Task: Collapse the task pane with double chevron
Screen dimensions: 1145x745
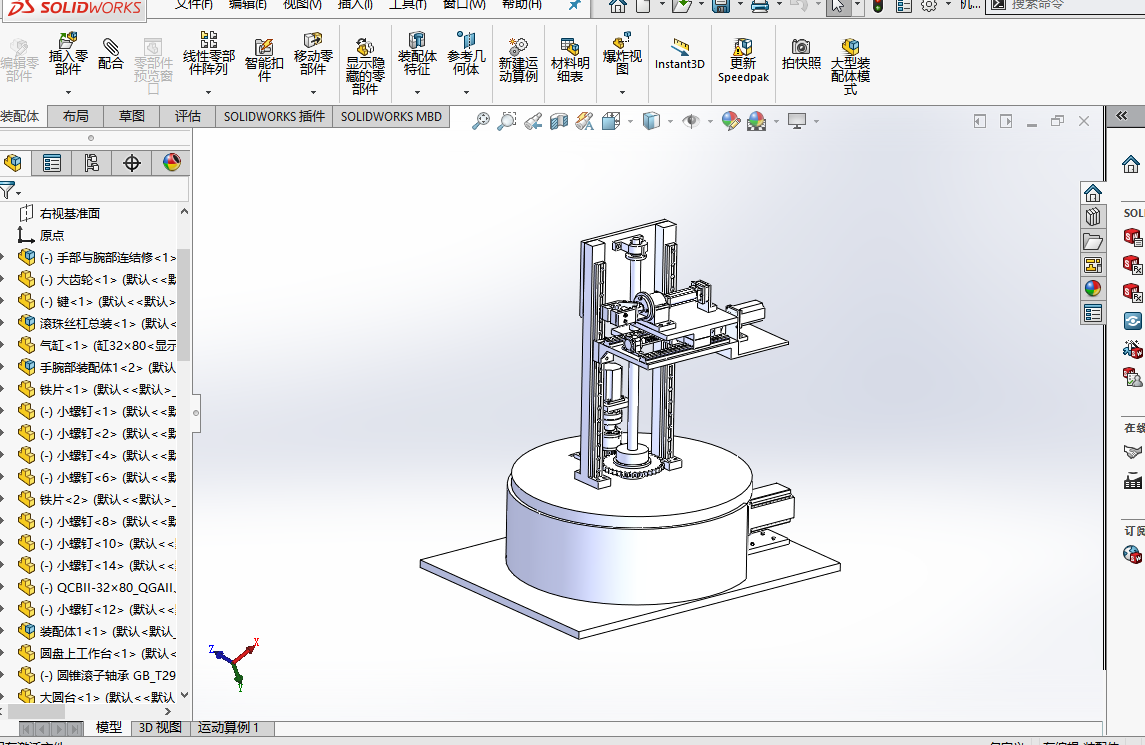Action: click(1122, 115)
